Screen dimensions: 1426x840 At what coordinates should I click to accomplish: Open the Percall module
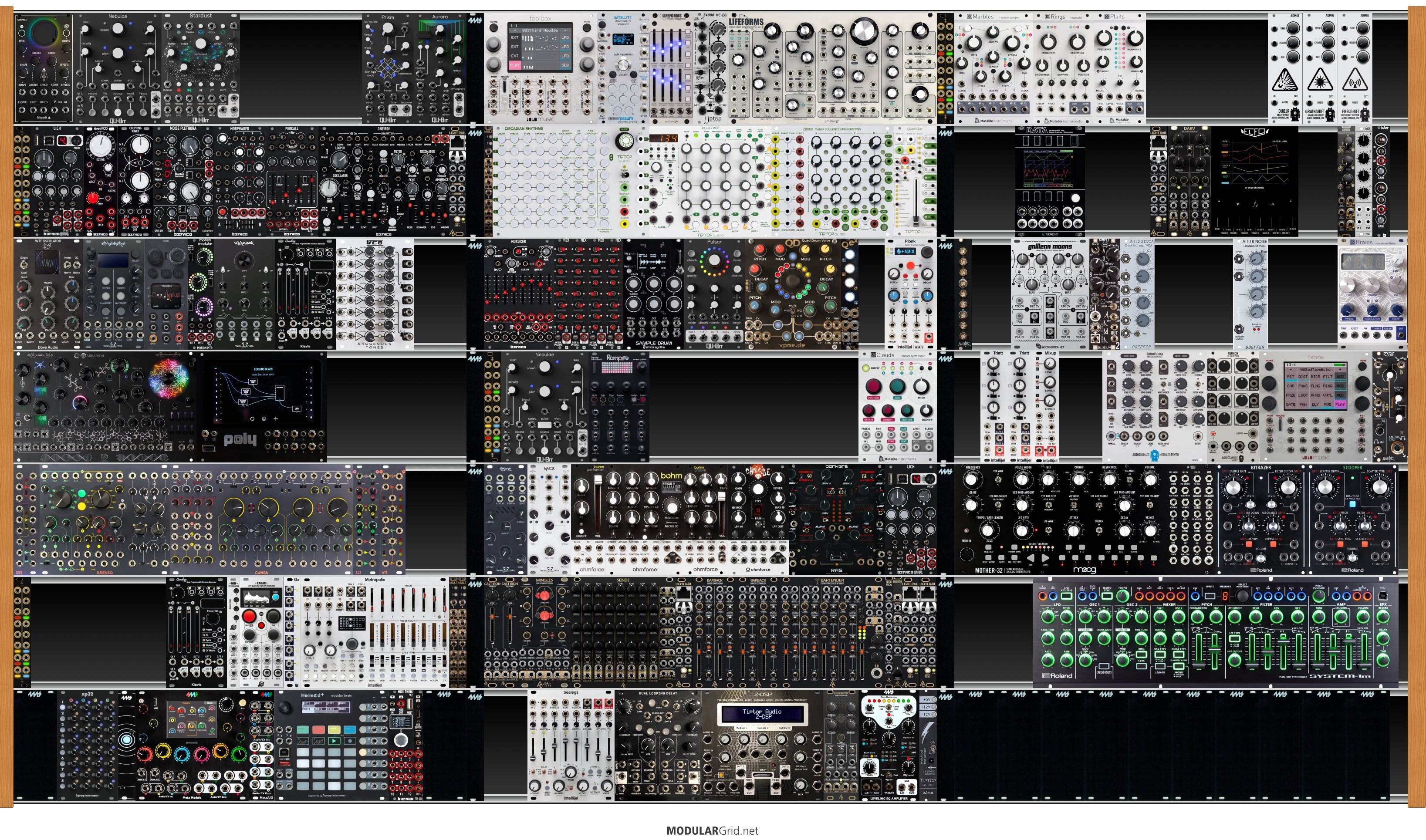tap(292, 181)
